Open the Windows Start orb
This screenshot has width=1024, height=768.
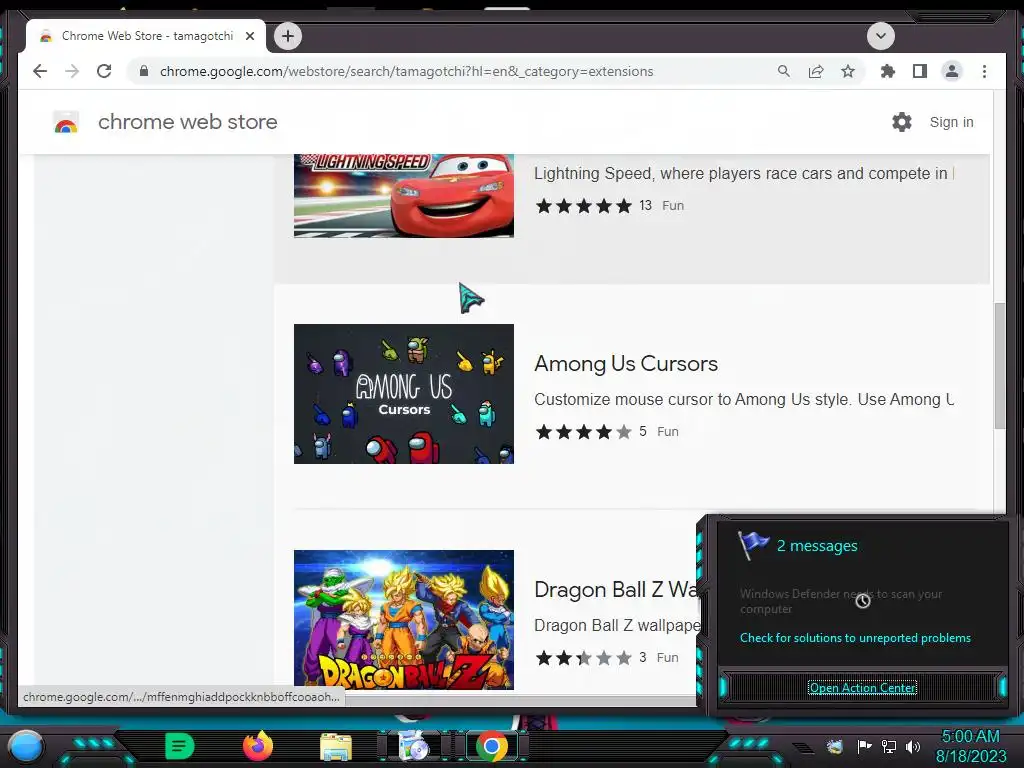point(26,746)
